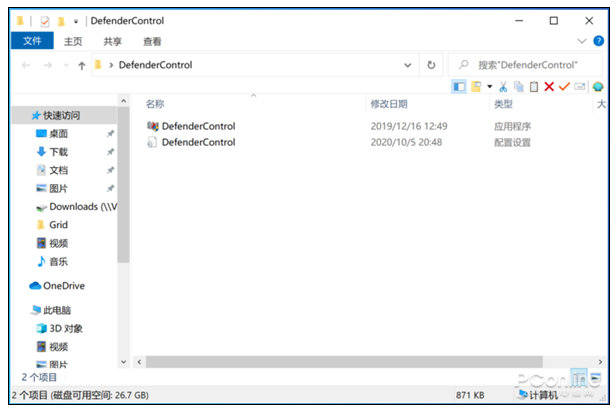Go up one folder level
The image size is (616, 410).
[82, 65]
